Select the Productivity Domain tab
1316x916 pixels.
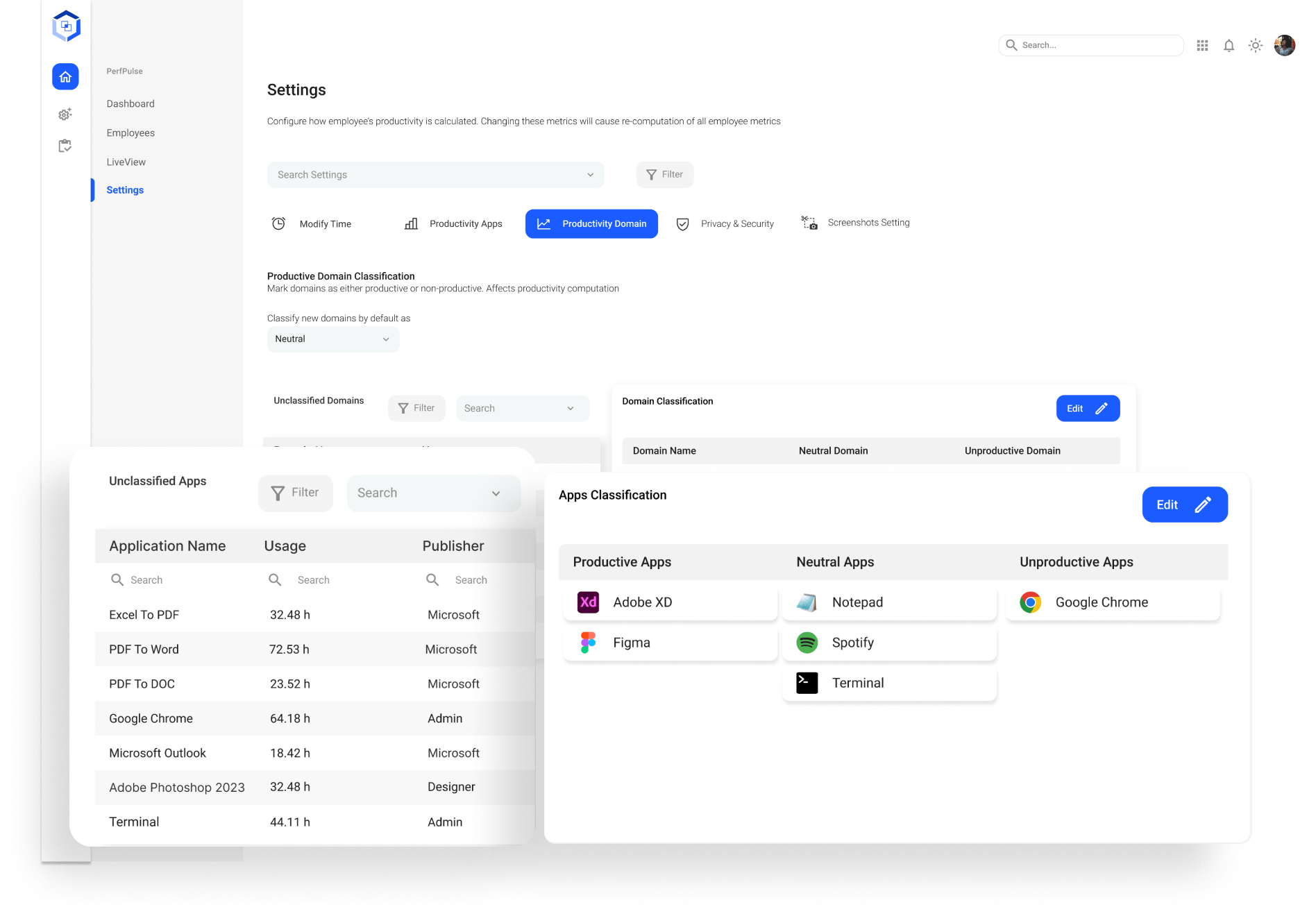(x=591, y=224)
